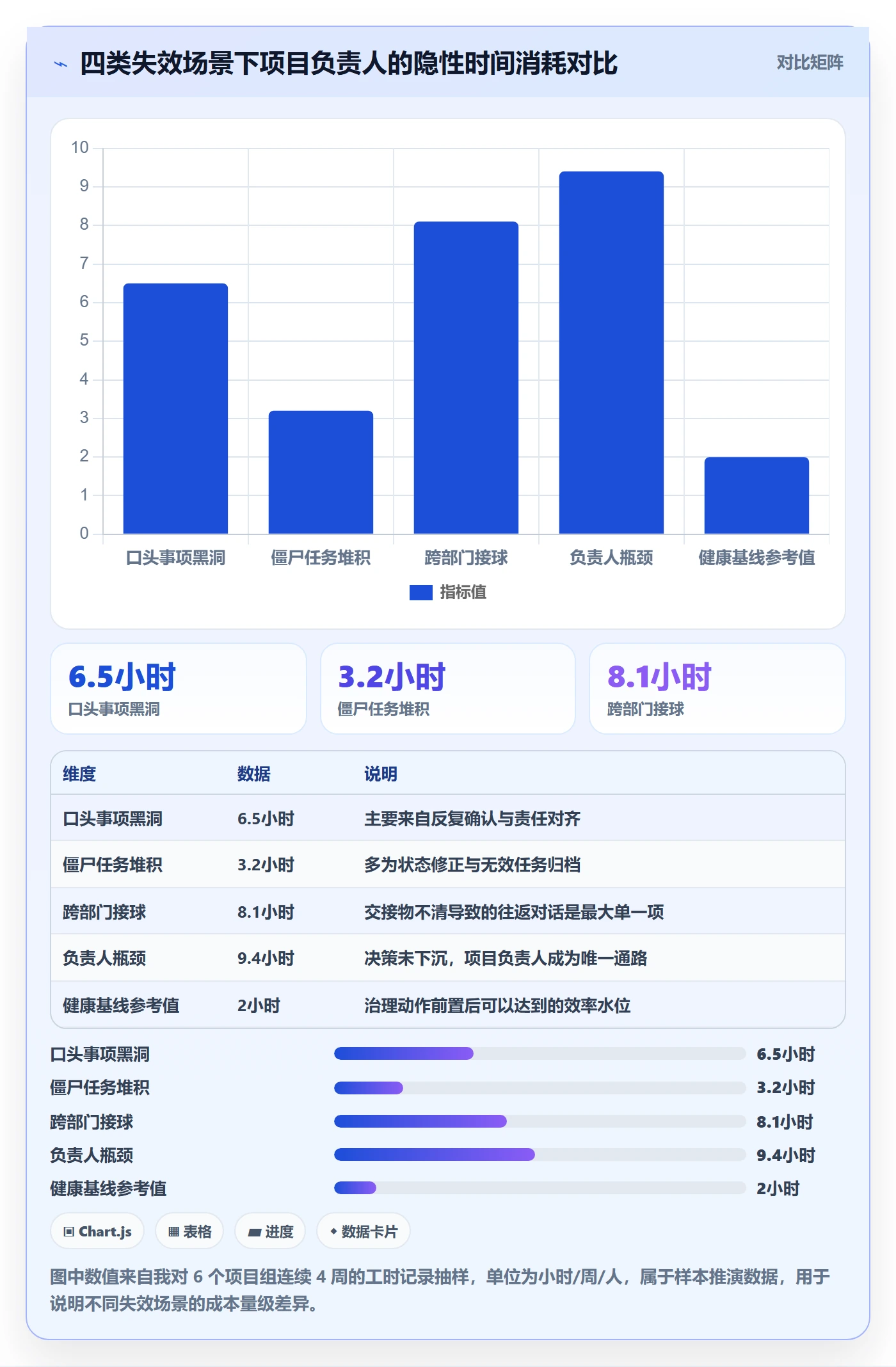Click the lightning bolt icon beside the title
This screenshot has width=896, height=1367.
[x=61, y=64]
